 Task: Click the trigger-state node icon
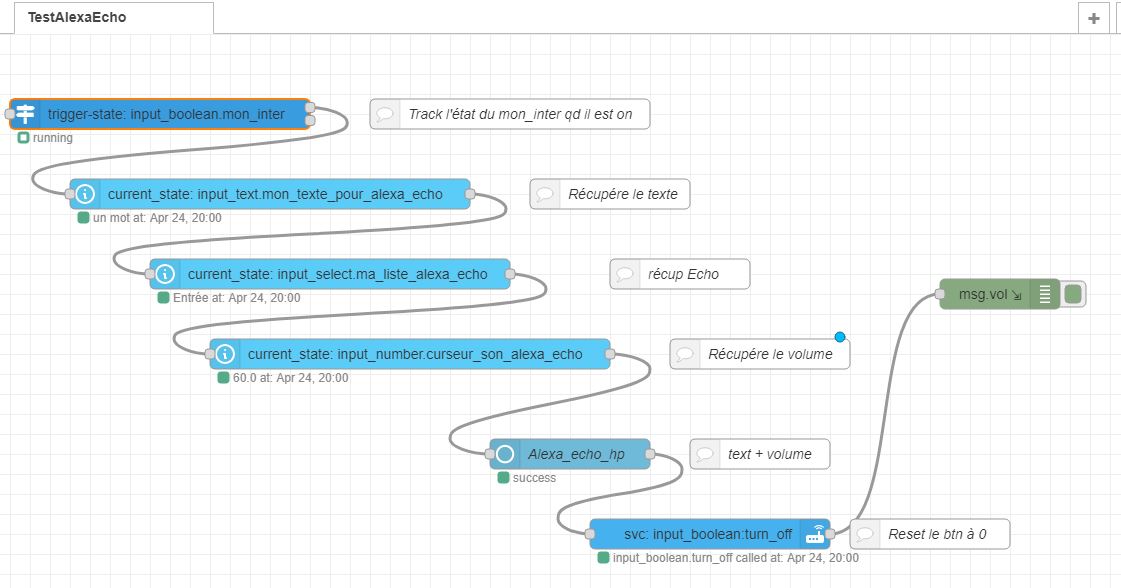coord(25,114)
